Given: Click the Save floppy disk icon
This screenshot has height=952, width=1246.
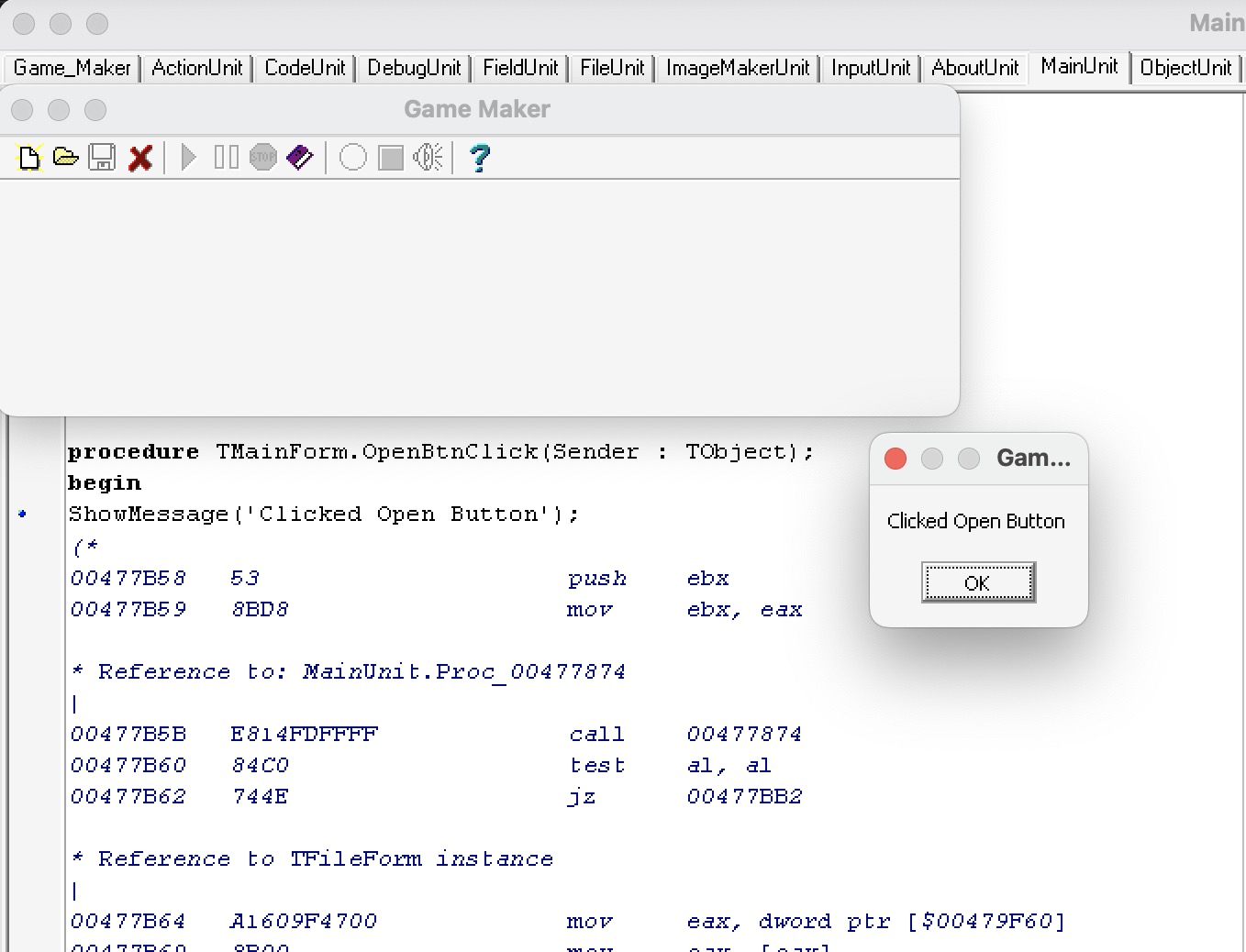Looking at the screenshot, I should 102,158.
